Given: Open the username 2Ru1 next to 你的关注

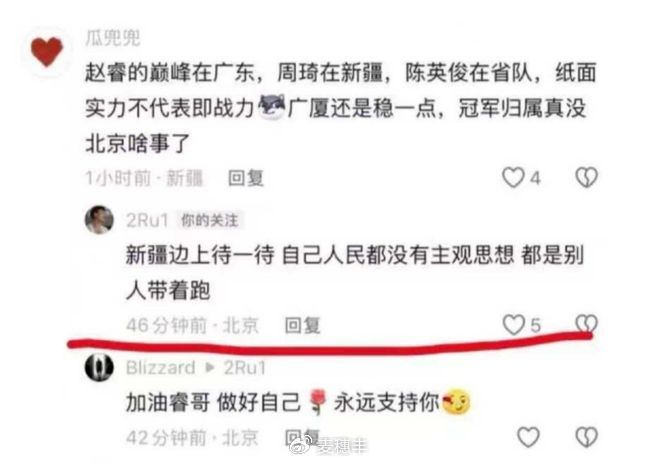Looking at the screenshot, I should tap(147, 220).
